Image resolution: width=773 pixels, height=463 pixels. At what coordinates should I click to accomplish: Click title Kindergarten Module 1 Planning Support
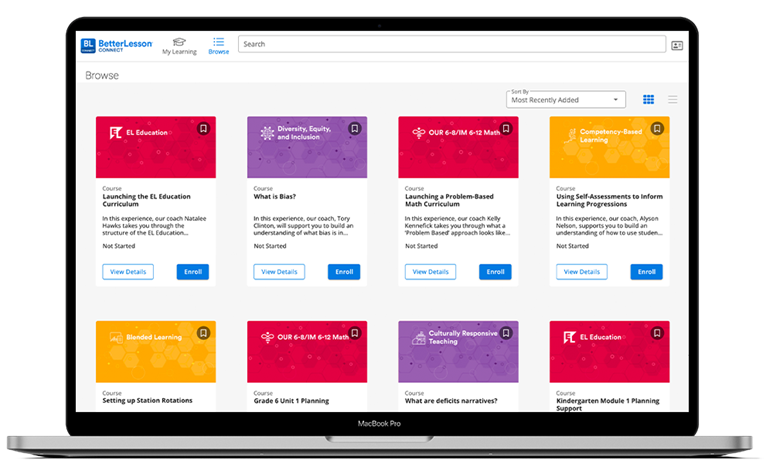[607, 404]
